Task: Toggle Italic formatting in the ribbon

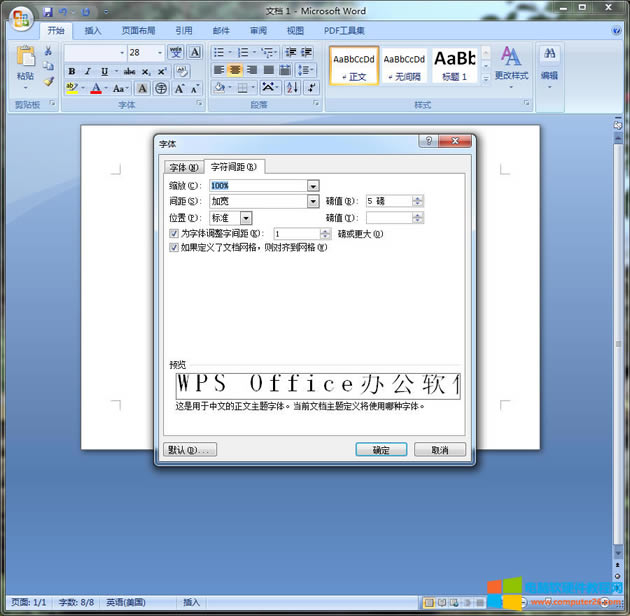Action: 88,71
